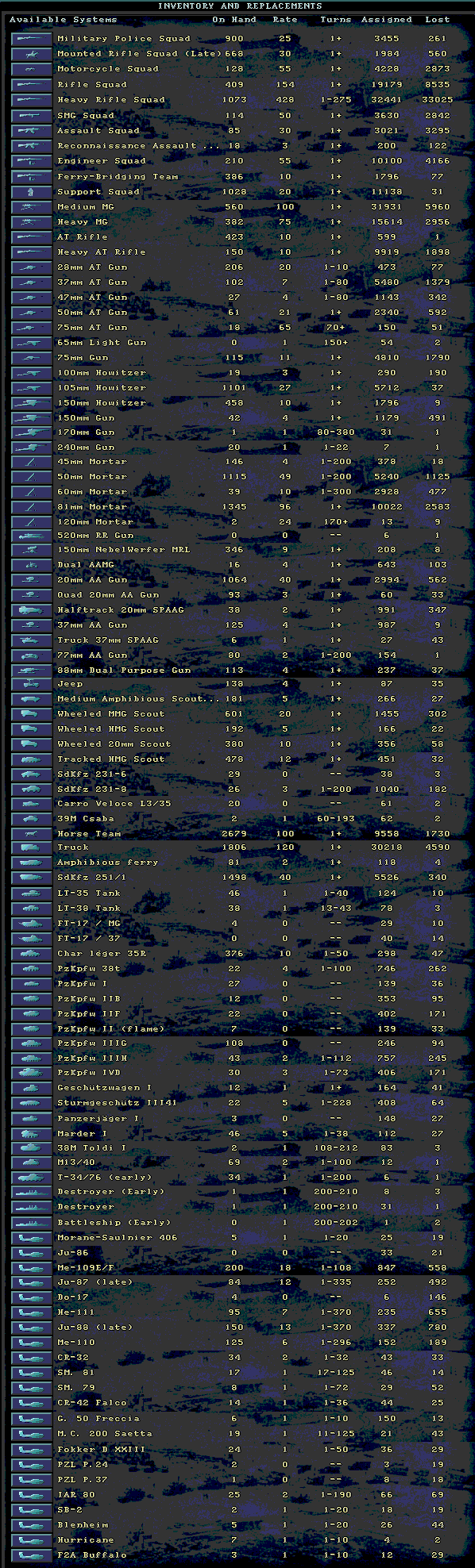Select the Morane-Saulnier 406 name
This screenshot has height=1568, width=475.
pos(118,1237)
